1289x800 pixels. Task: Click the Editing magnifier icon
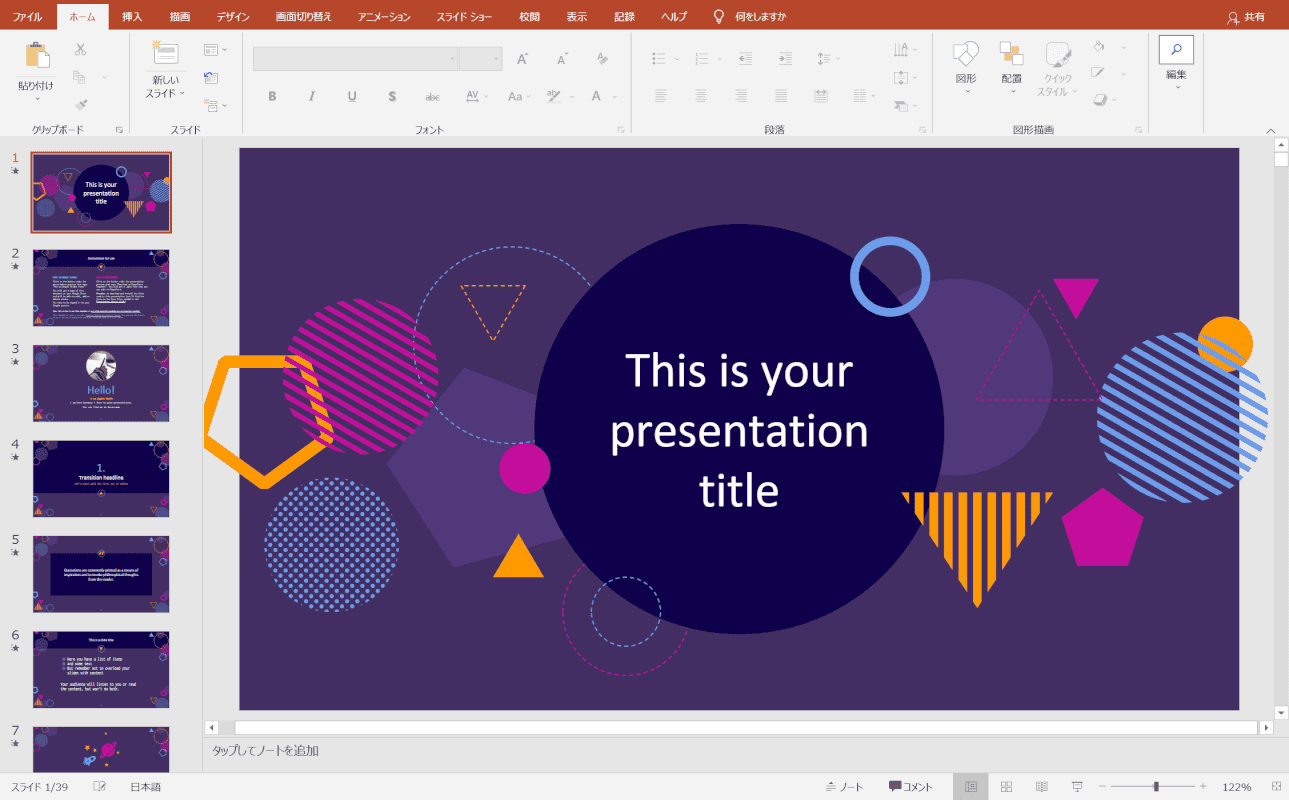(x=1176, y=50)
